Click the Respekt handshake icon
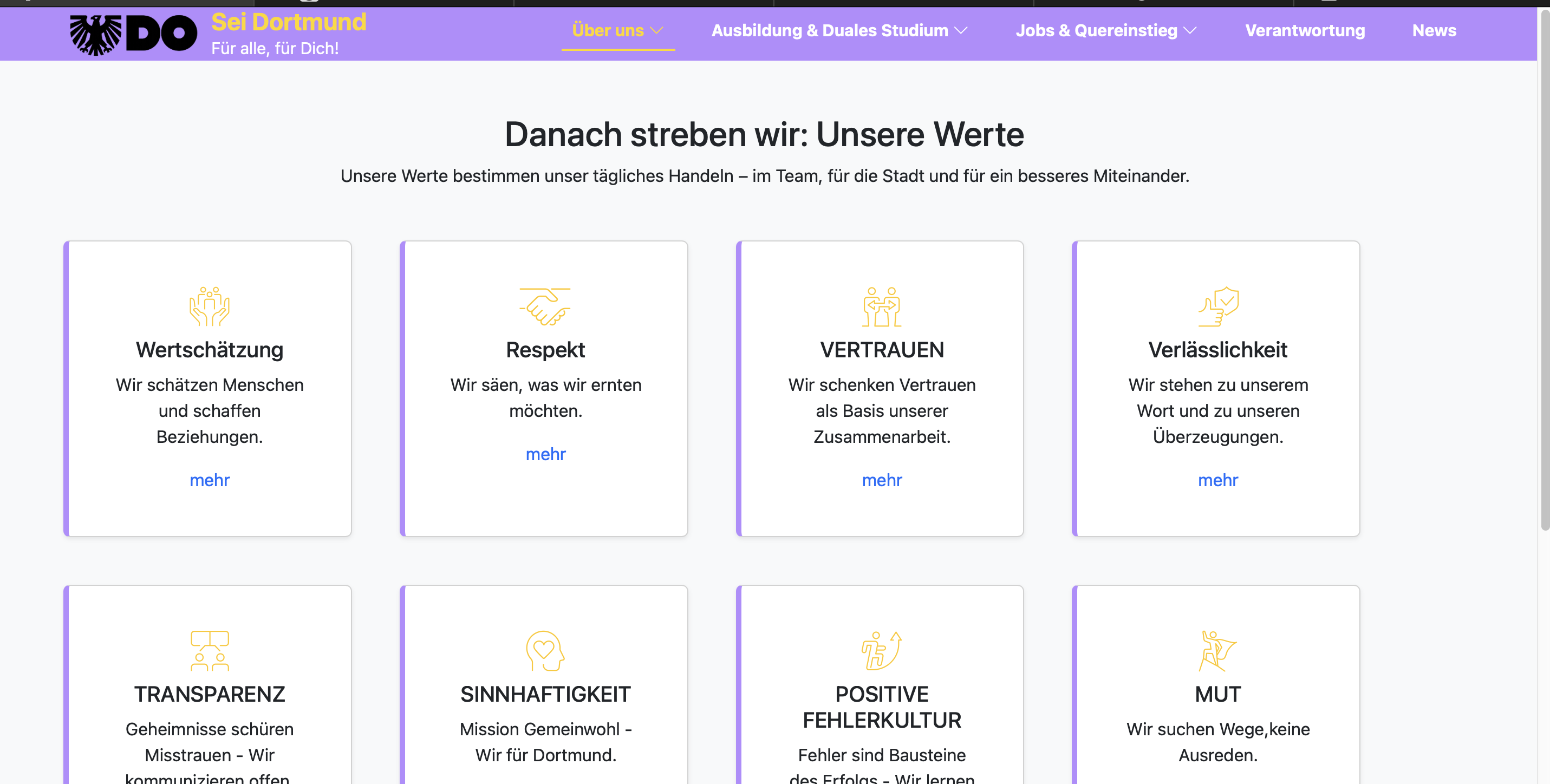The image size is (1550, 784). coord(545,306)
